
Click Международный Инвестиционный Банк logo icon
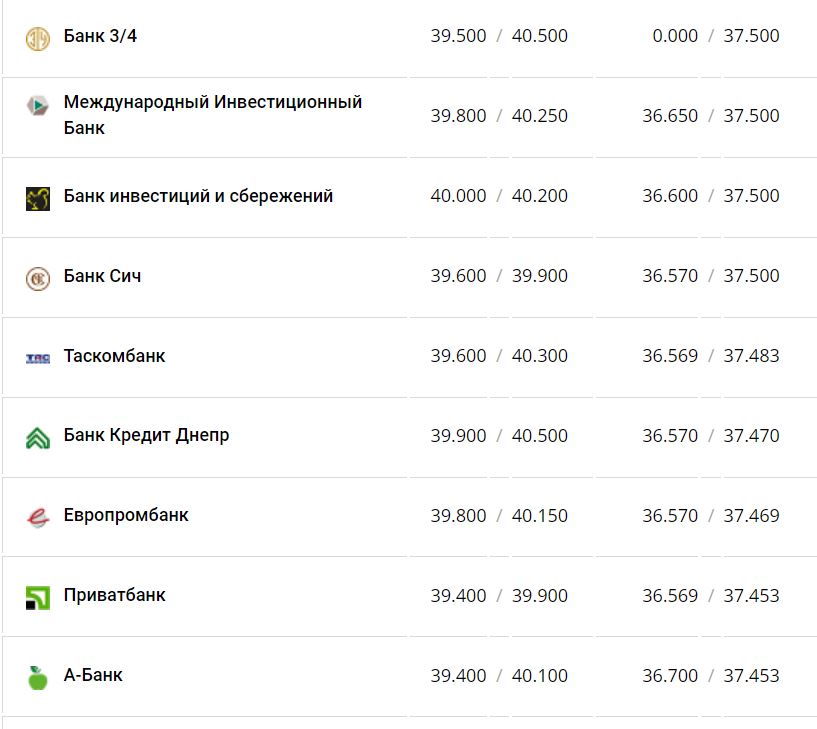[x=37, y=105]
